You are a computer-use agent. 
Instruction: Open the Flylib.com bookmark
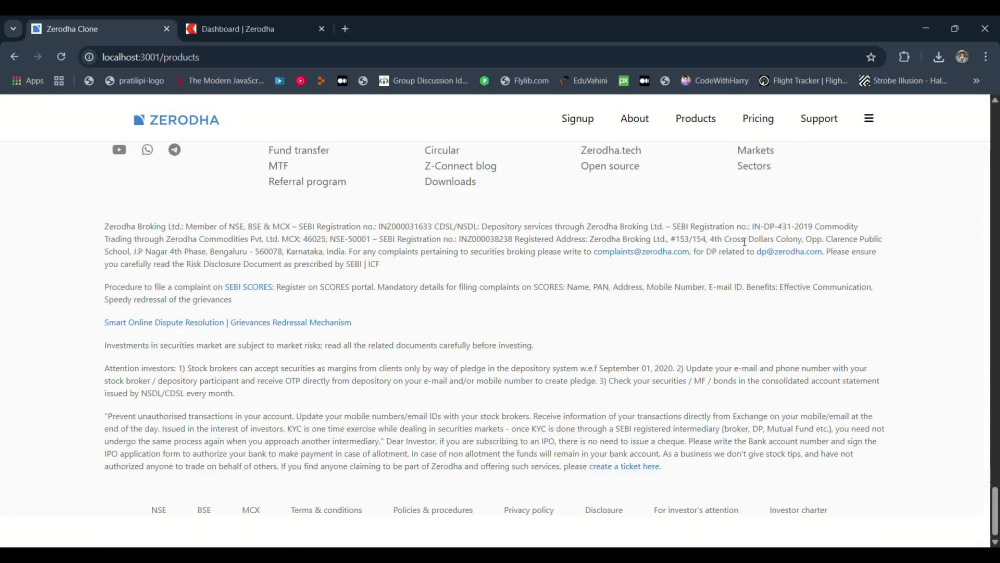pos(524,81)
